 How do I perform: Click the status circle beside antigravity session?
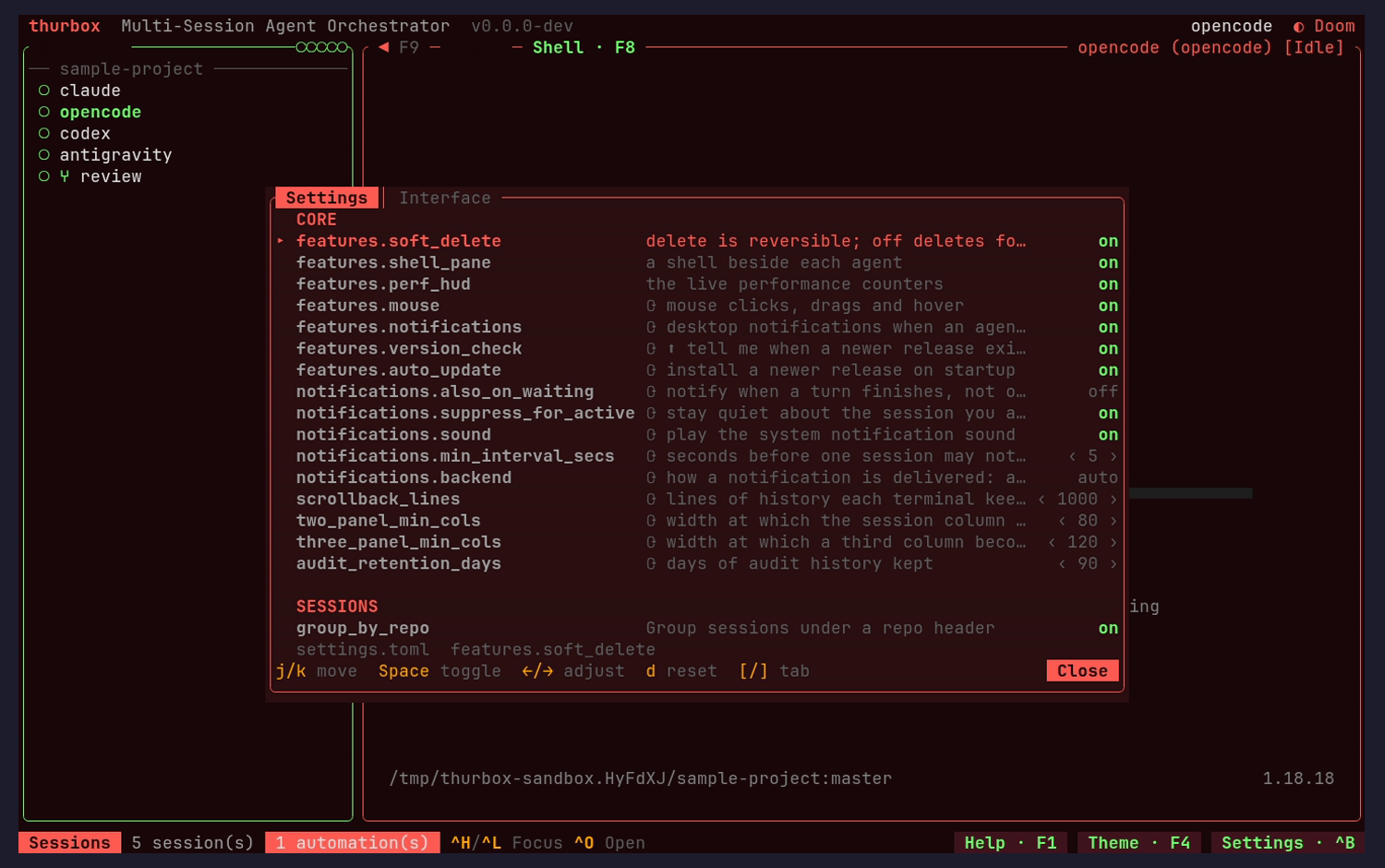43,155
